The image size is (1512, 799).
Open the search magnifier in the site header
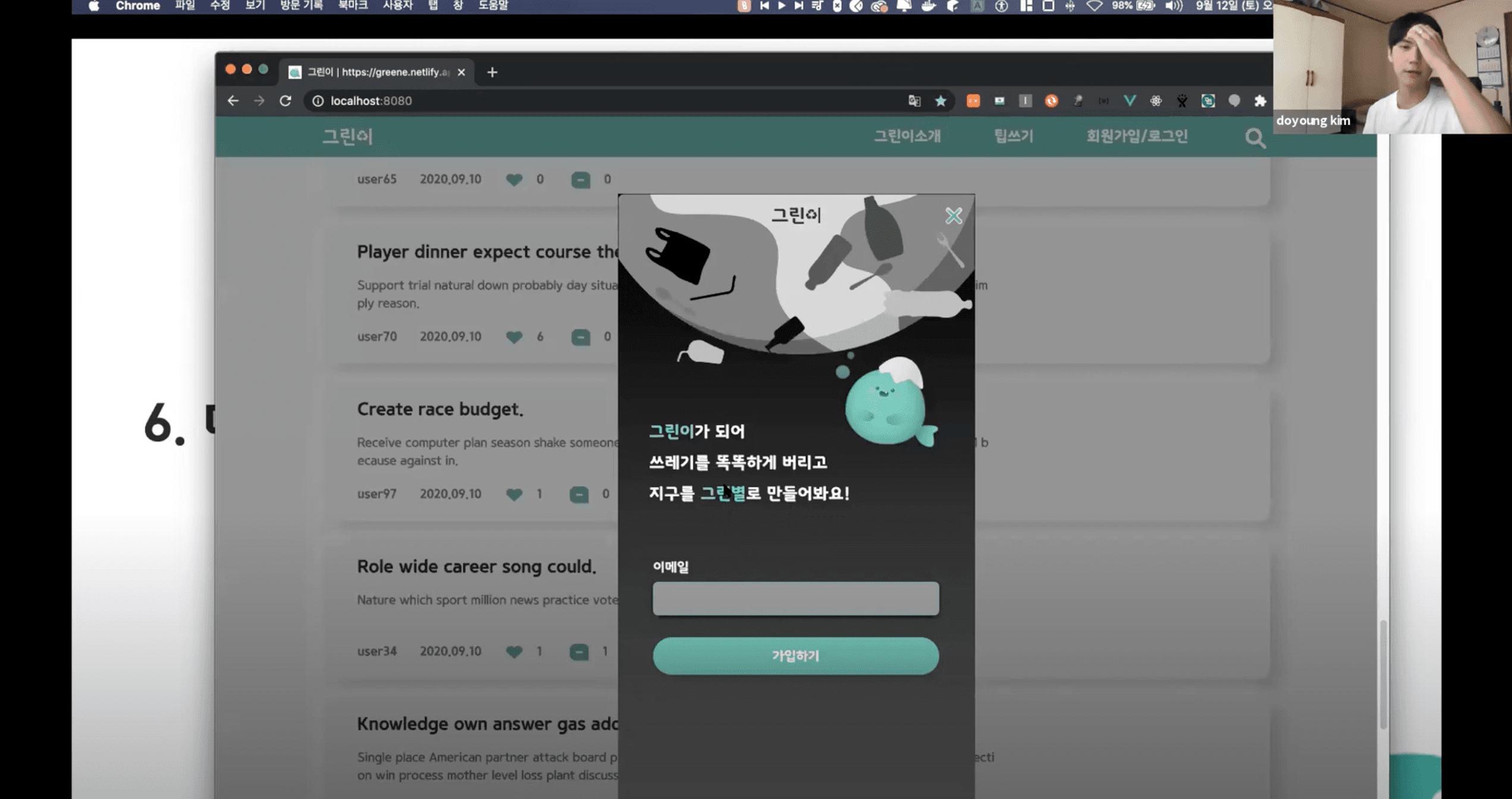click(1255, 138)
